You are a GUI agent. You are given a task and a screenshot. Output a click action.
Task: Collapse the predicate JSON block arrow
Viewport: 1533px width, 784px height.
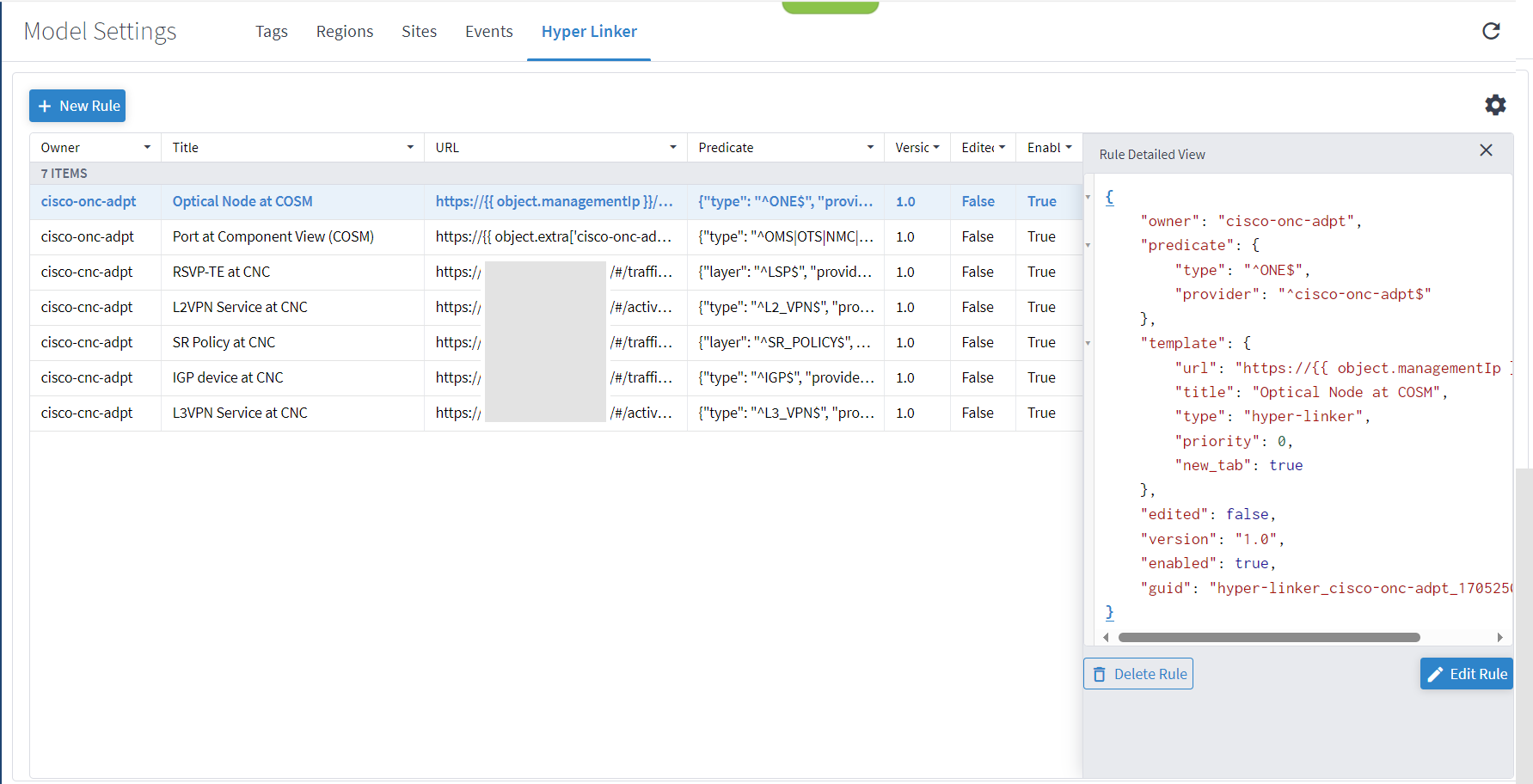(x=1088, y=246)
